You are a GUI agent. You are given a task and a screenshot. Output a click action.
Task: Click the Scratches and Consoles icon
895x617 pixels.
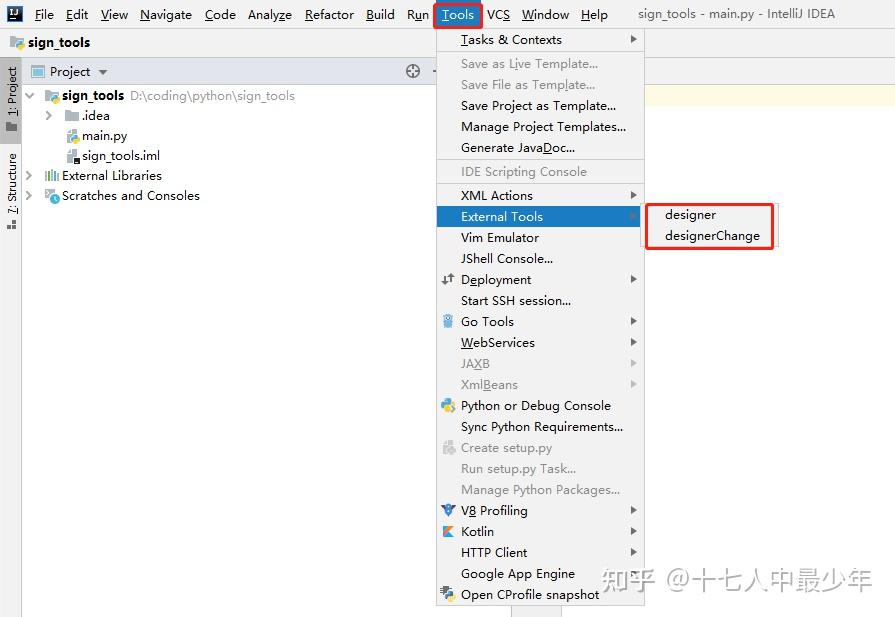click(52, 196)
